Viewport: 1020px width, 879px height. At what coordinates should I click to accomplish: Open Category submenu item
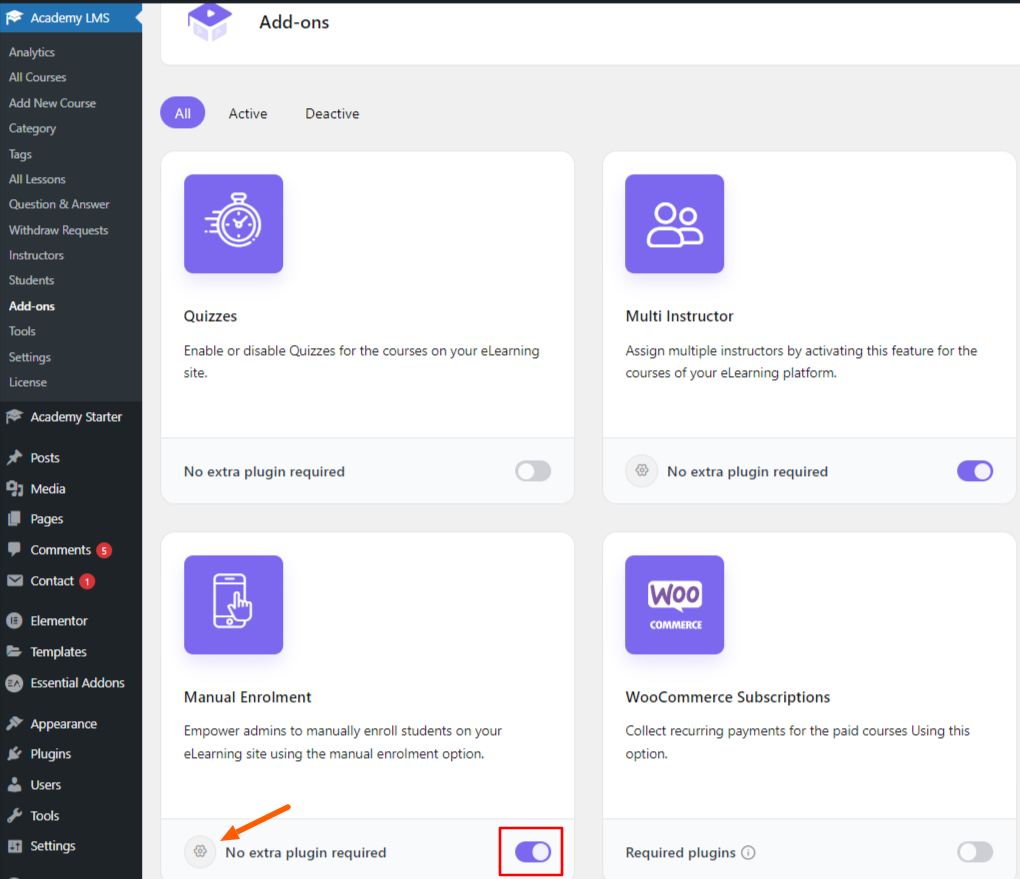33,128
